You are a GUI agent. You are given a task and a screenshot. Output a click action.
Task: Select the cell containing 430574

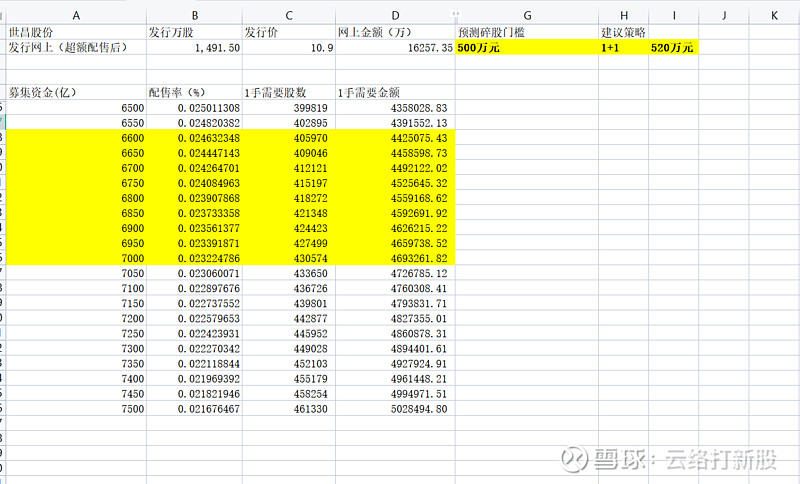pos(288,258)
